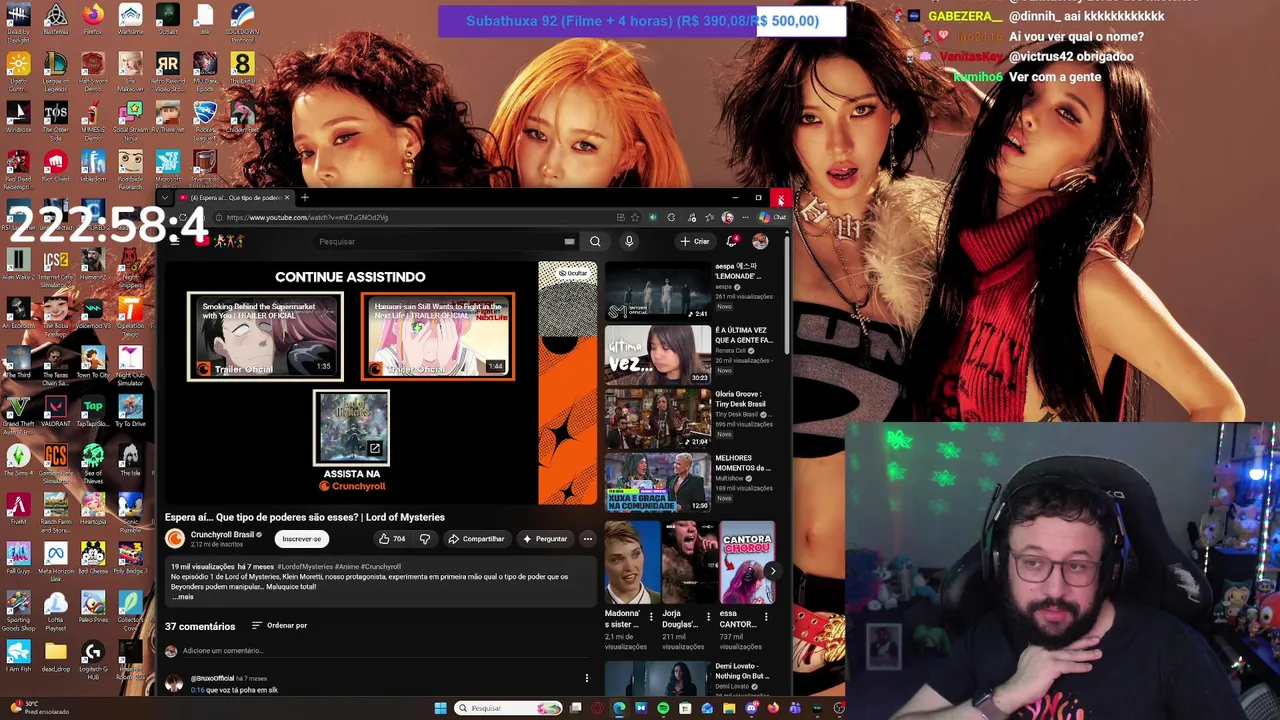Screen dimensions: 1280x720
Task: Open a new browser tab
Action: click(x=305, y=198)
